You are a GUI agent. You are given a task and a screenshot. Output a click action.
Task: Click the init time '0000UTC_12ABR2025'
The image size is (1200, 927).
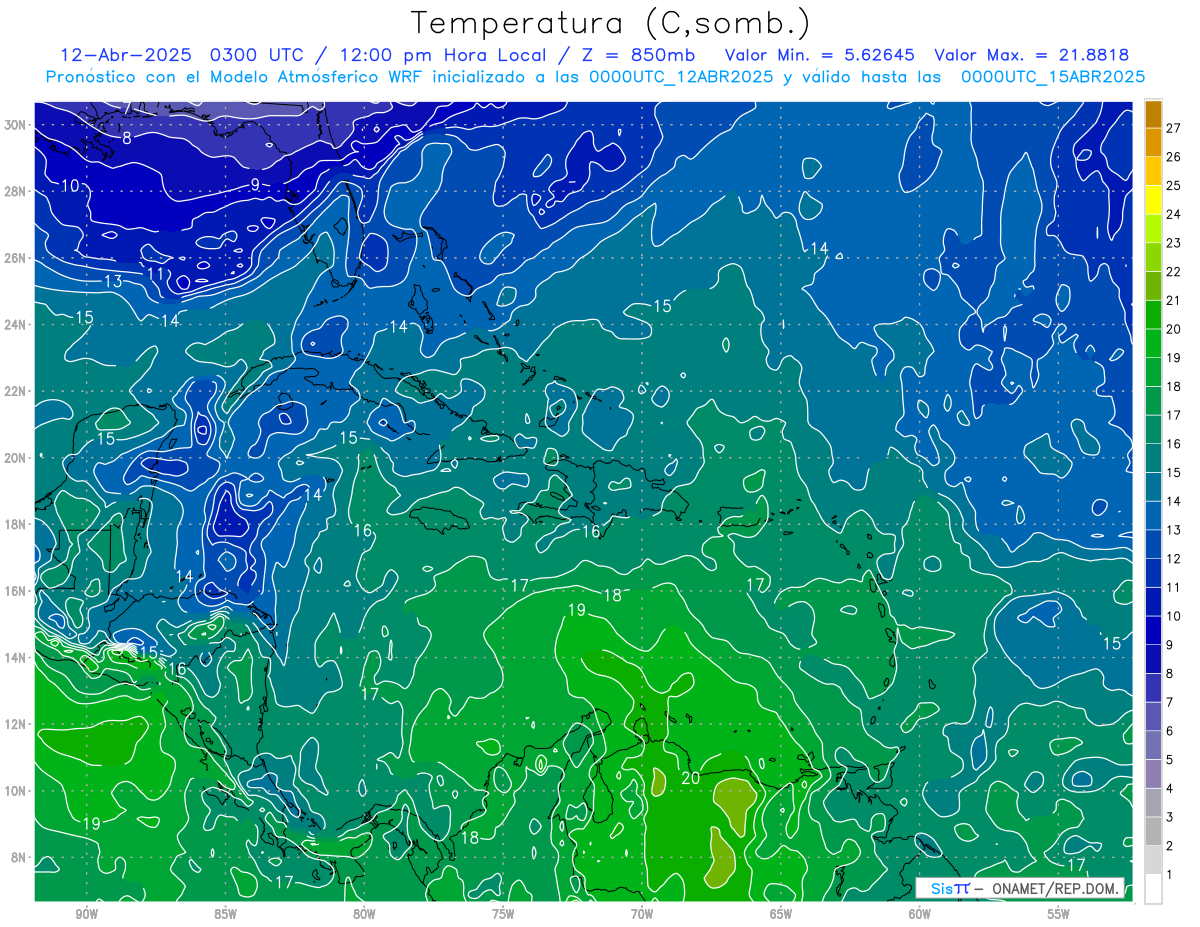click(x=681, y=77)
